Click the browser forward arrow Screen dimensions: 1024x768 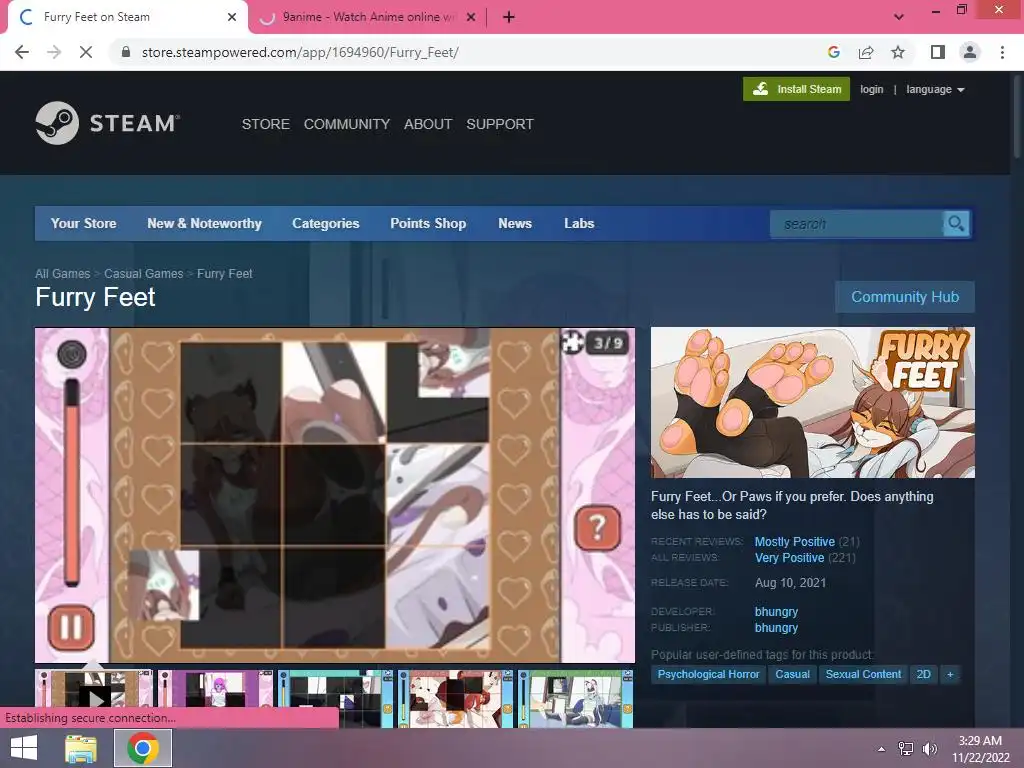tap(54, 52)
